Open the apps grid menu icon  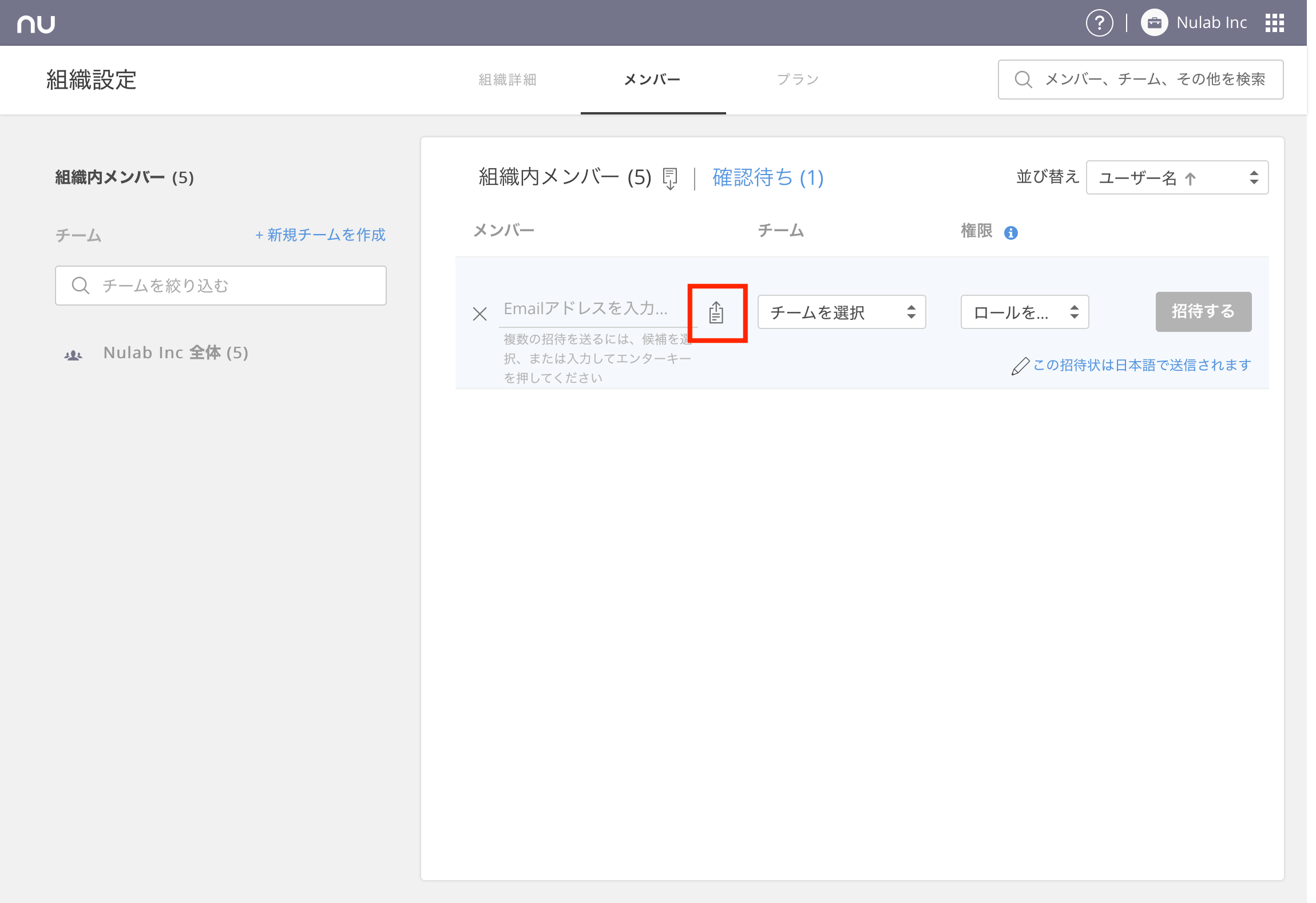pyautogui.click(x=1275, y=23)
